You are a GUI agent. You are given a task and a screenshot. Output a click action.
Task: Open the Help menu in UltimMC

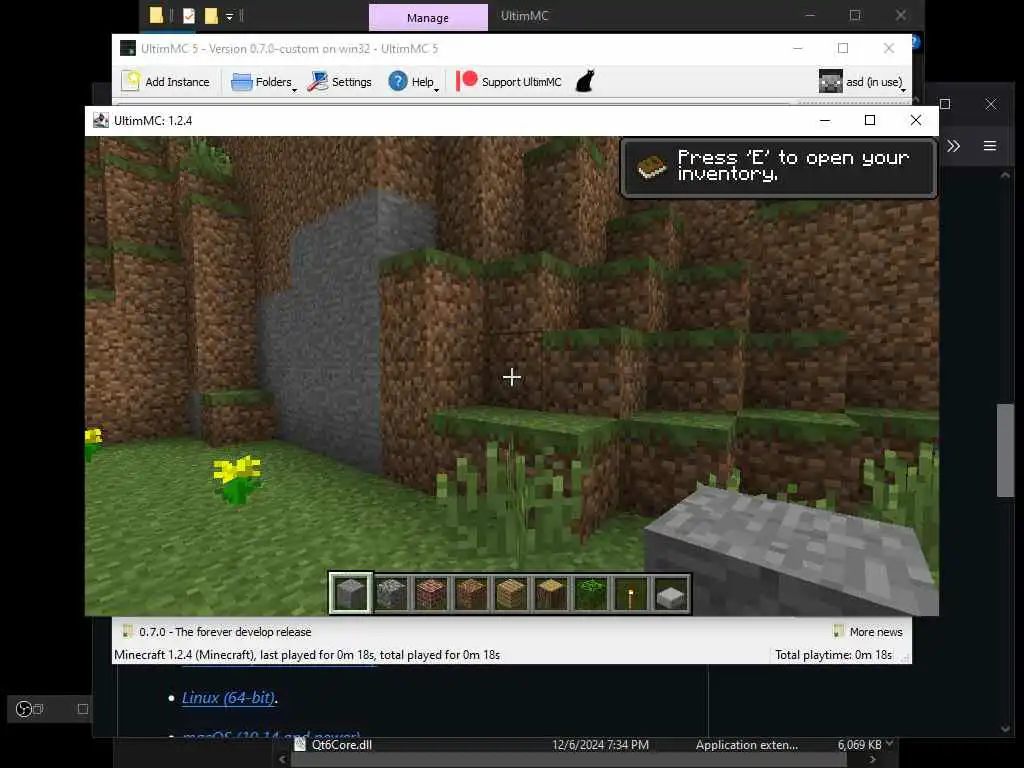[x=413, y=82]
